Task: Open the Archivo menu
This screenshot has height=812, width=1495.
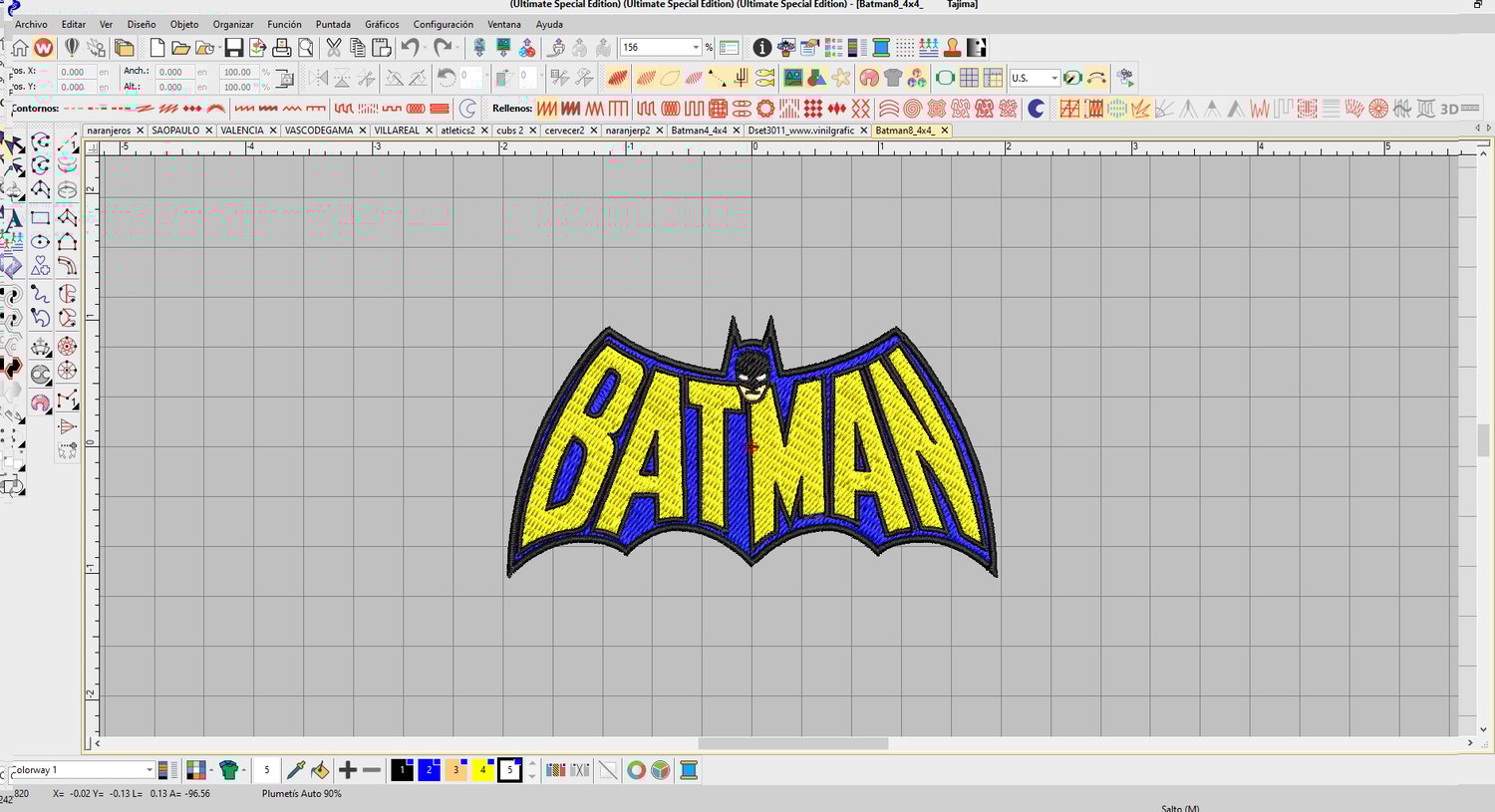Action: pyautogui.click(x=31, y=24)
